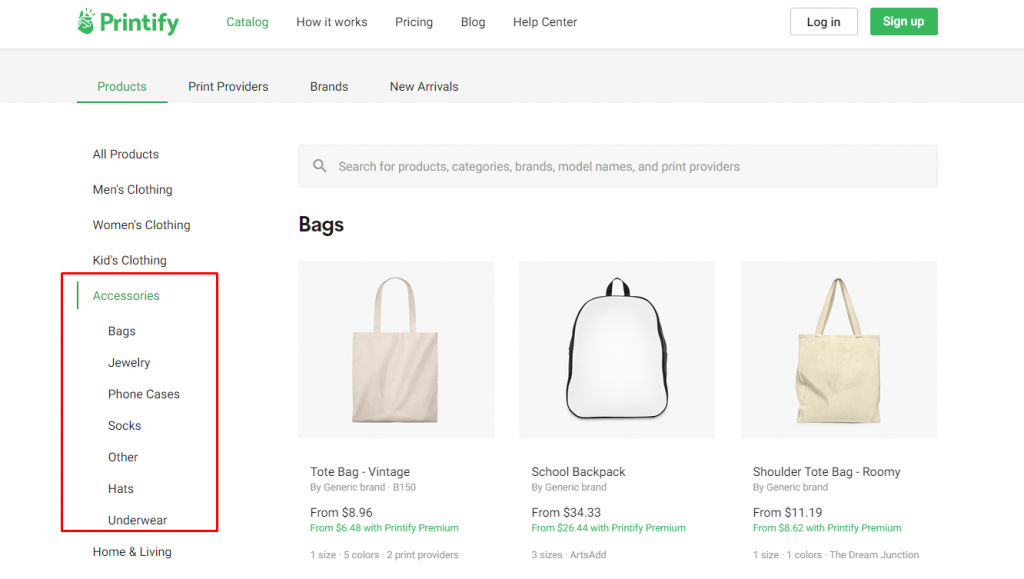The image size is (1024, 579).
Task: Click the Tote Bag - Vintage title
Action: click(360, 471)
